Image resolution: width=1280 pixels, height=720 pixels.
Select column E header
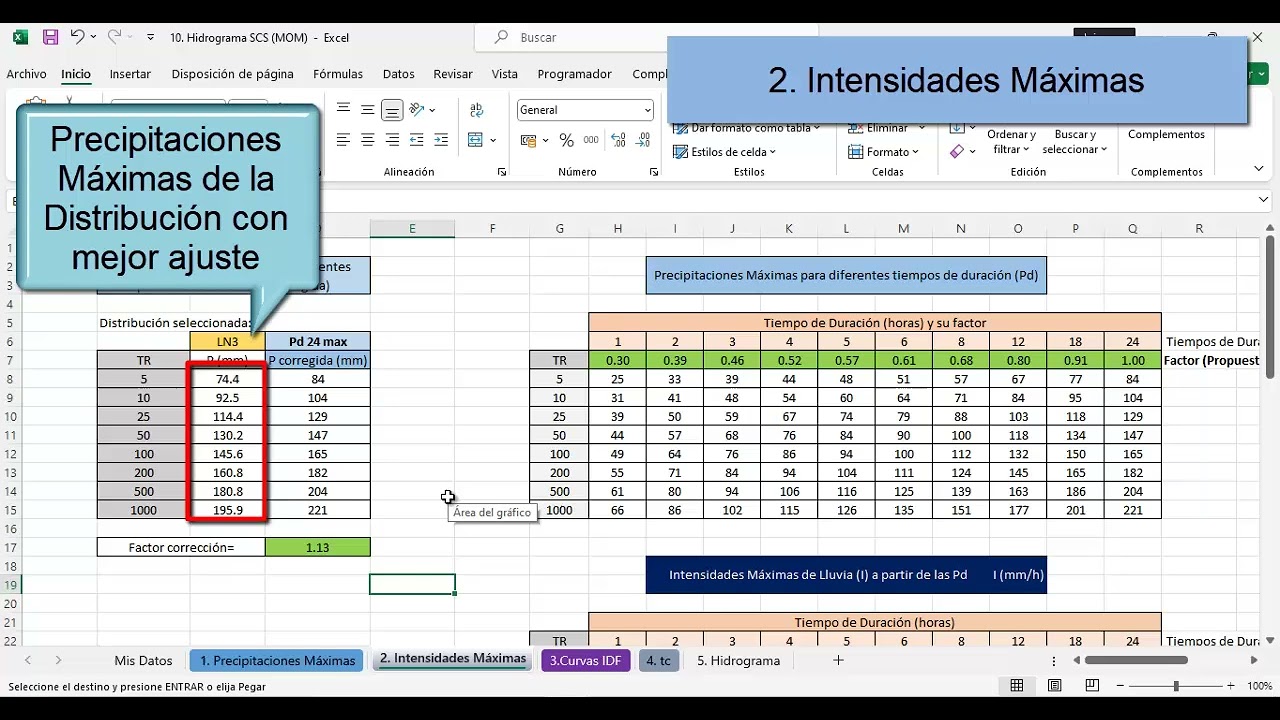[x=412, y=229]
